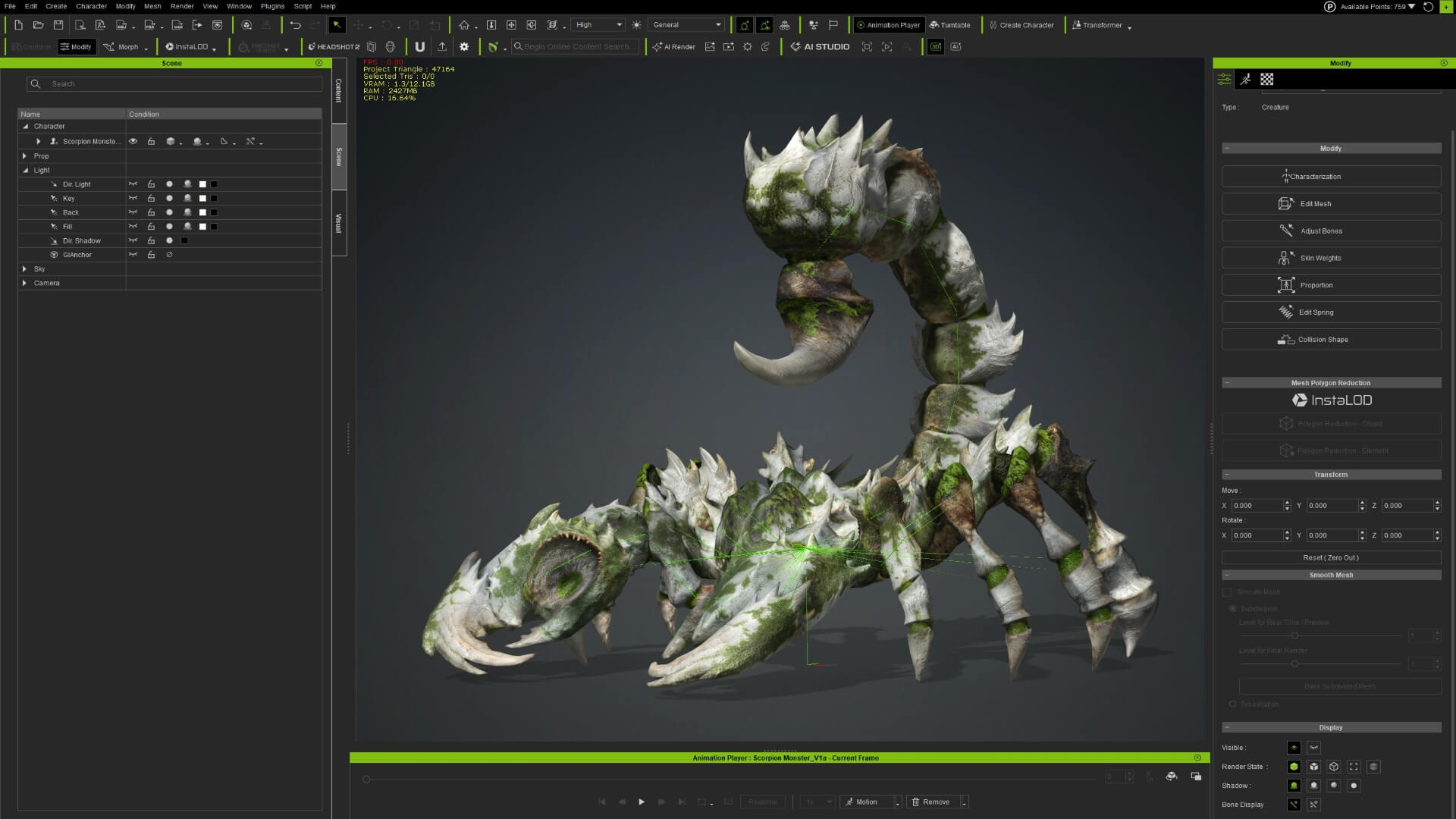This screenshot has height=819, width=1456.
Task: Click the flag icon in top toolbar
Action: 833,25
